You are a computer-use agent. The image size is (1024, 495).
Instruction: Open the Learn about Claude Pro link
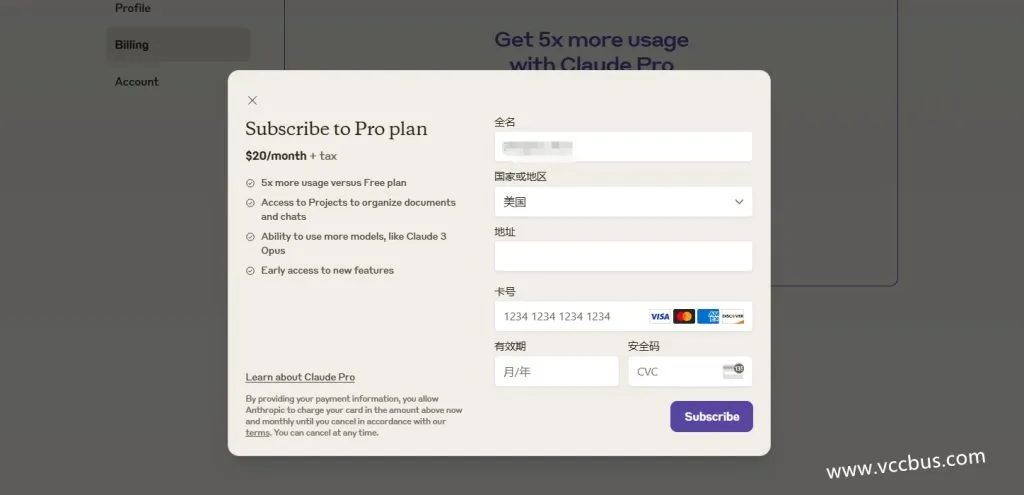[300, 377]
